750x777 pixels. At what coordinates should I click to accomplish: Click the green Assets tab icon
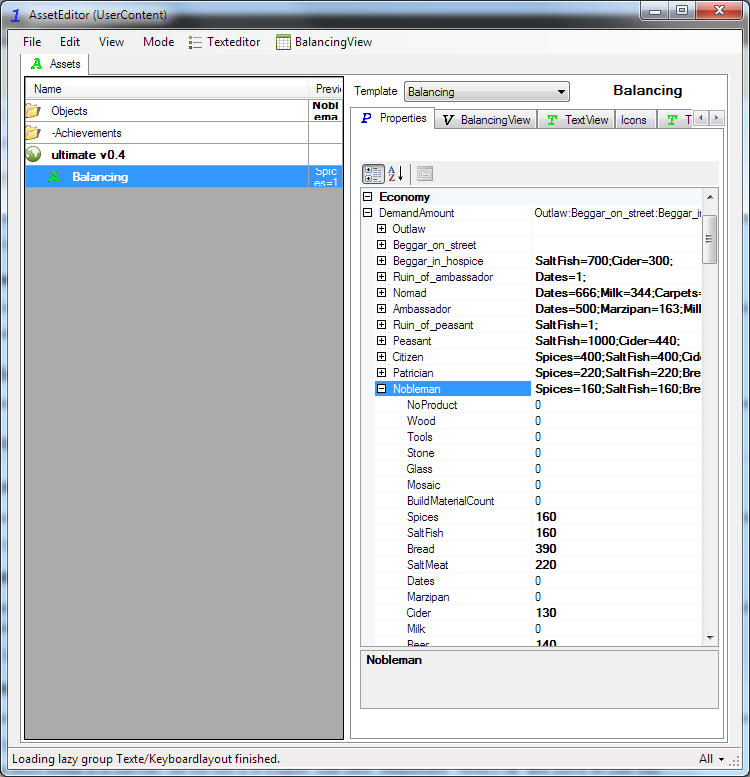(36, 64)
